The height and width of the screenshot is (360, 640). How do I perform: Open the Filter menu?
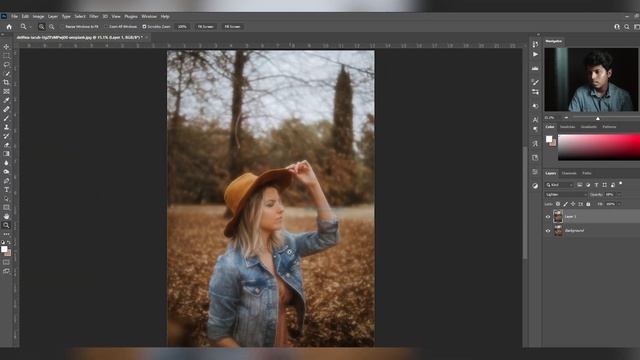(x=94, y=16)
